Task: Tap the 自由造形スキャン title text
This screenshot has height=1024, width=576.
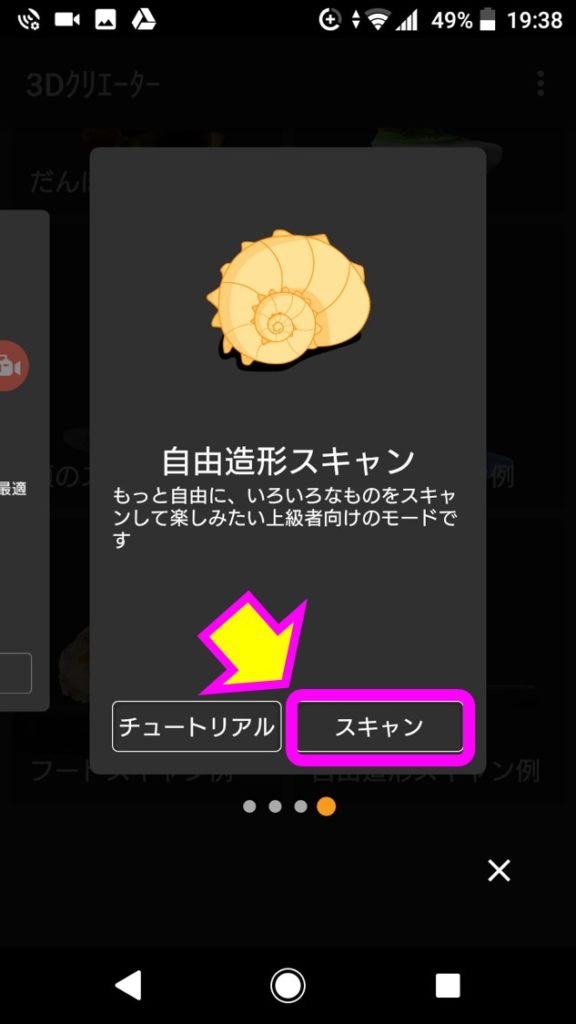Action: pyautogui.click(x=288, y=462)
